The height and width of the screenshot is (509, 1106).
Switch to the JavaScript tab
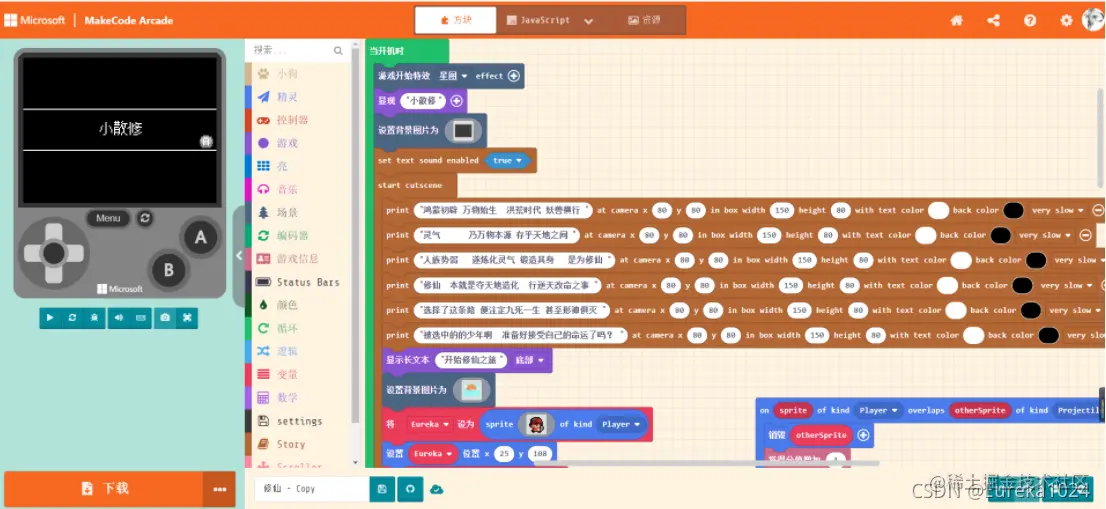[539, 20]
